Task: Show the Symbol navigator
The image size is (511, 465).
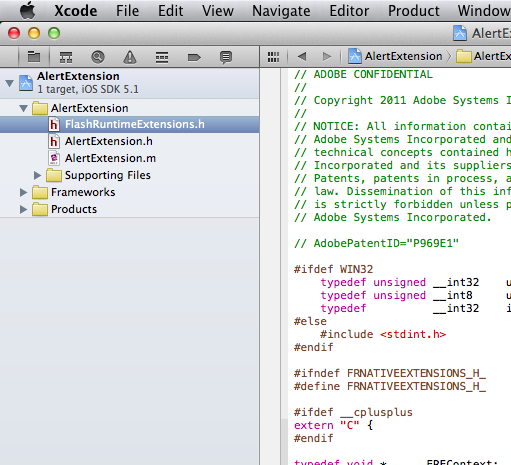Action: (x=66, y=57)
